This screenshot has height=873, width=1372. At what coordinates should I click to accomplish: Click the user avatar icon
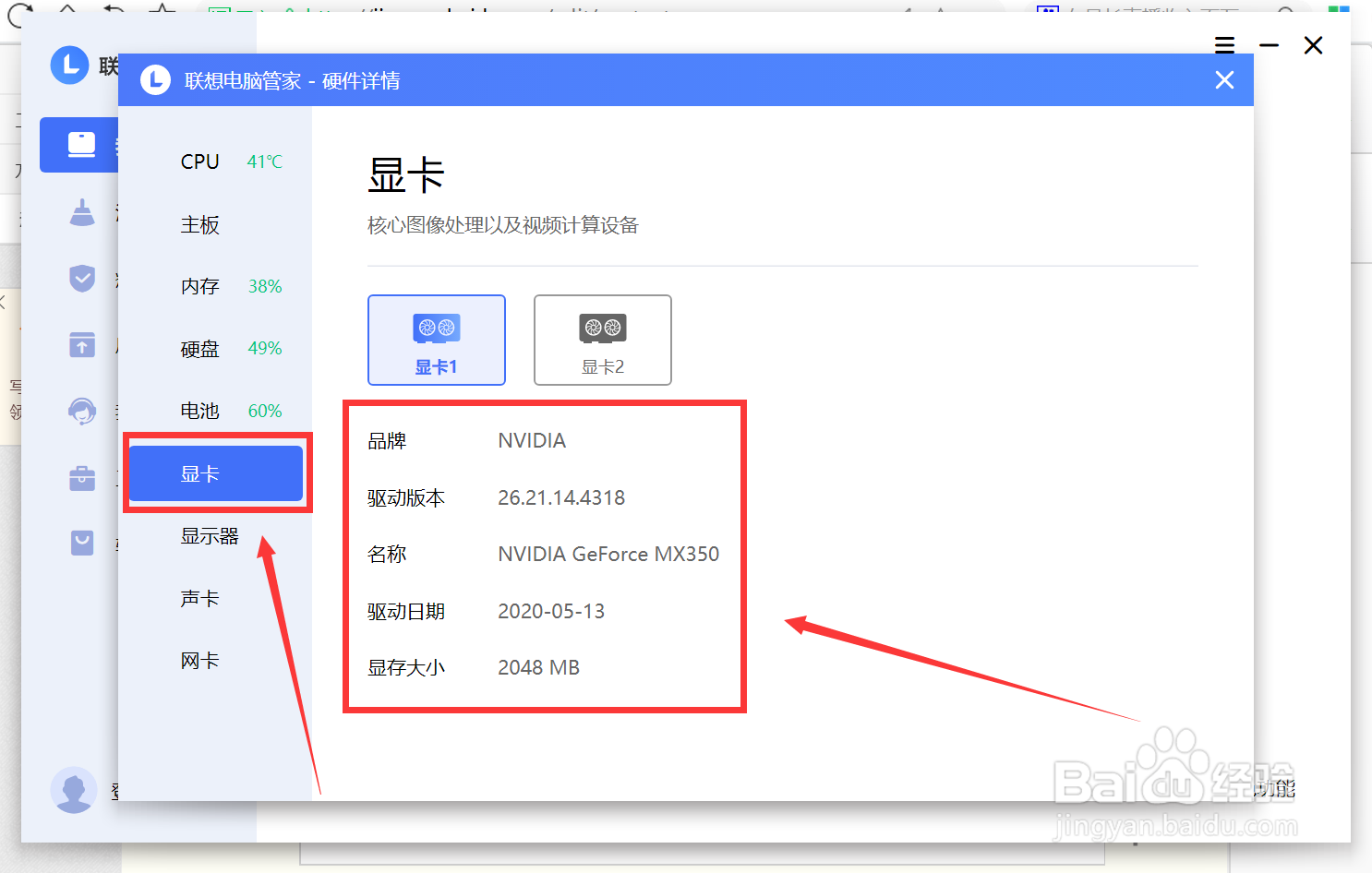tap(74, 790)
